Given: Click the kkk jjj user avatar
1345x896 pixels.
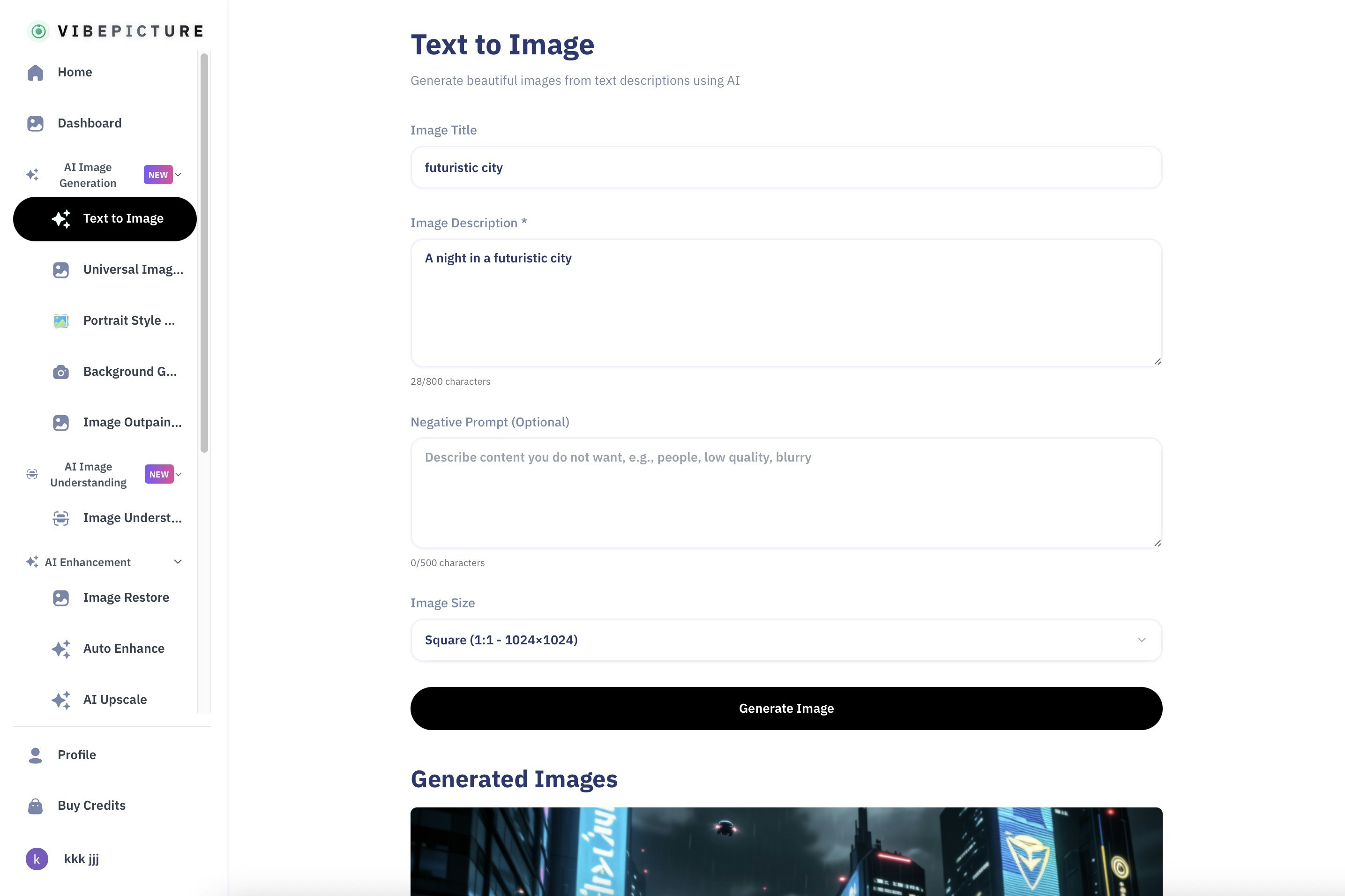Looking at the screenshot, I should (x=37, y=859).
